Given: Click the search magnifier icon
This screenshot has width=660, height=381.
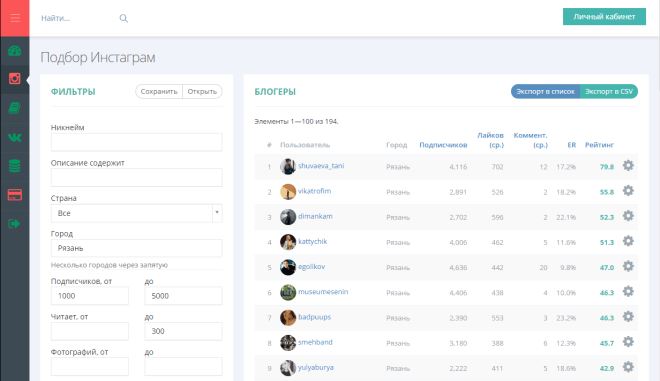Looking at the screenshot, I should (x=123, y=18).
